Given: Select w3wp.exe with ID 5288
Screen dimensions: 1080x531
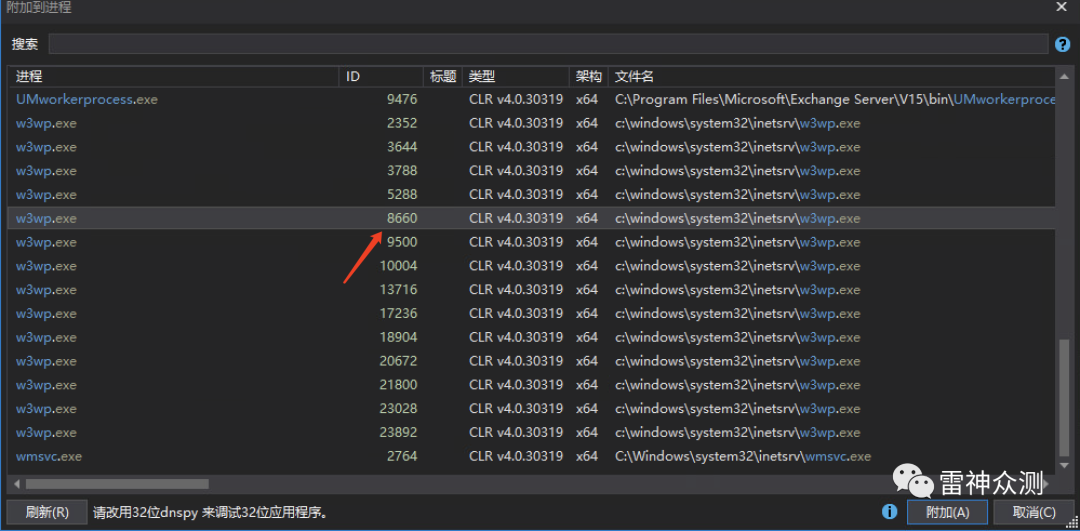Looking at the screenshot, I should point(531,194).
